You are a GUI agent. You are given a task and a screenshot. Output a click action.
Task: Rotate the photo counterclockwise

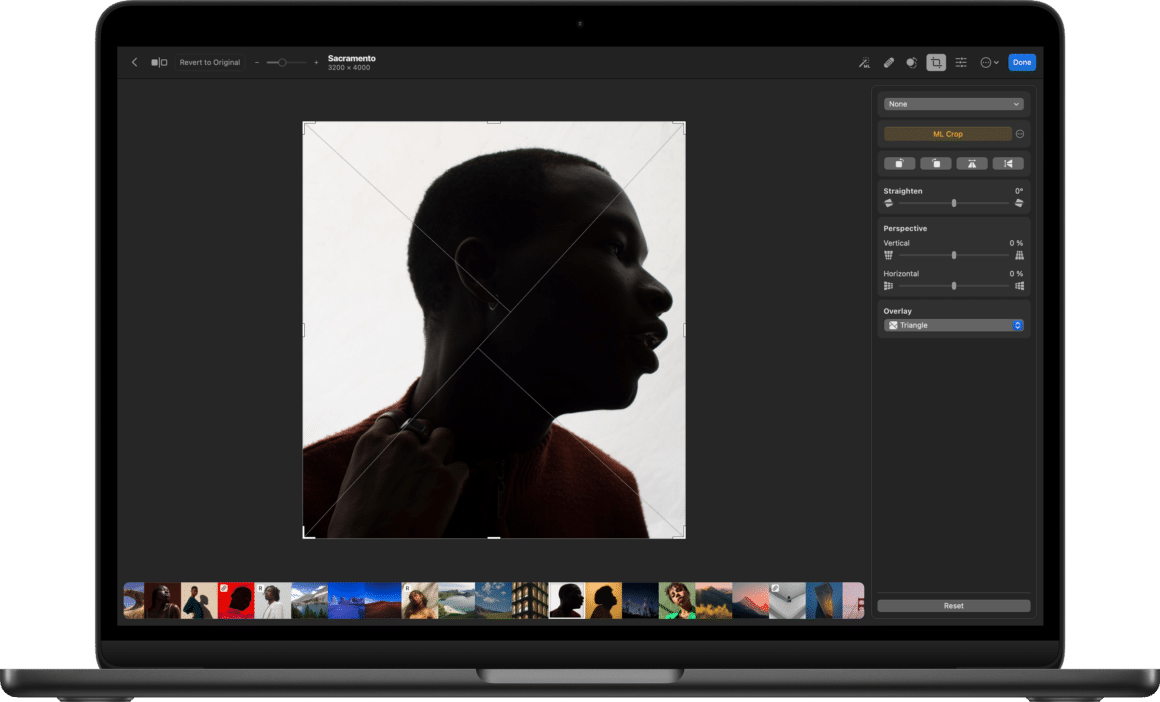coord(899,163)
